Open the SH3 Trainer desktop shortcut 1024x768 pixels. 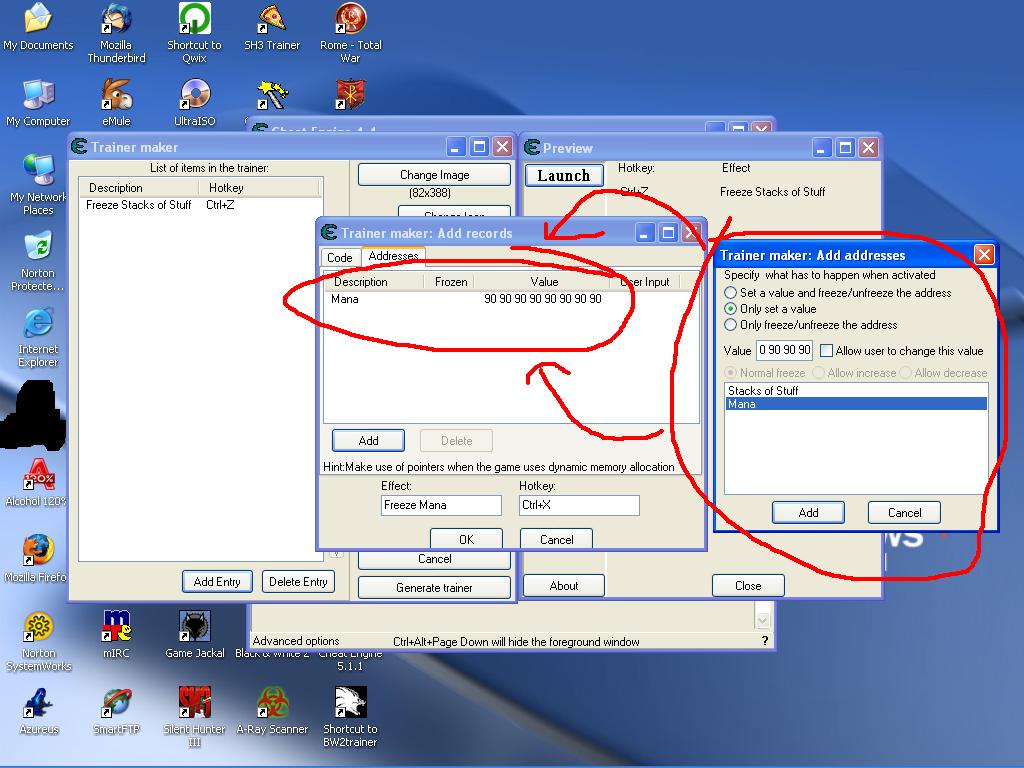click(x=272, y=20)
